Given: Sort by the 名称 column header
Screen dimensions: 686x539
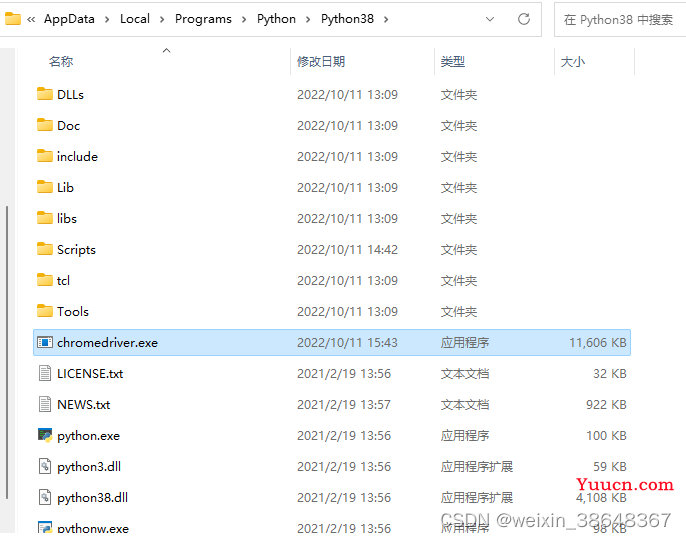Looking at the screenshot, I should point(61,62).
